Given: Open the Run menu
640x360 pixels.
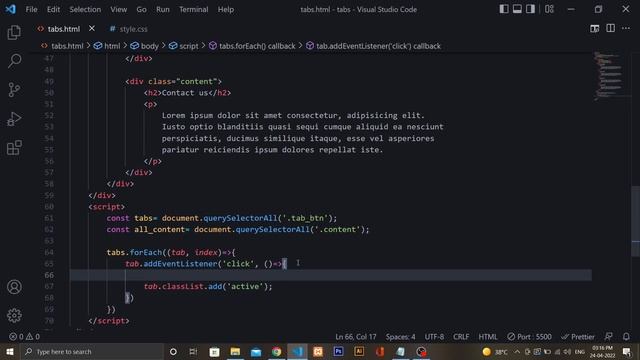Looking at the screenshot, I should [x=162, y=9].
